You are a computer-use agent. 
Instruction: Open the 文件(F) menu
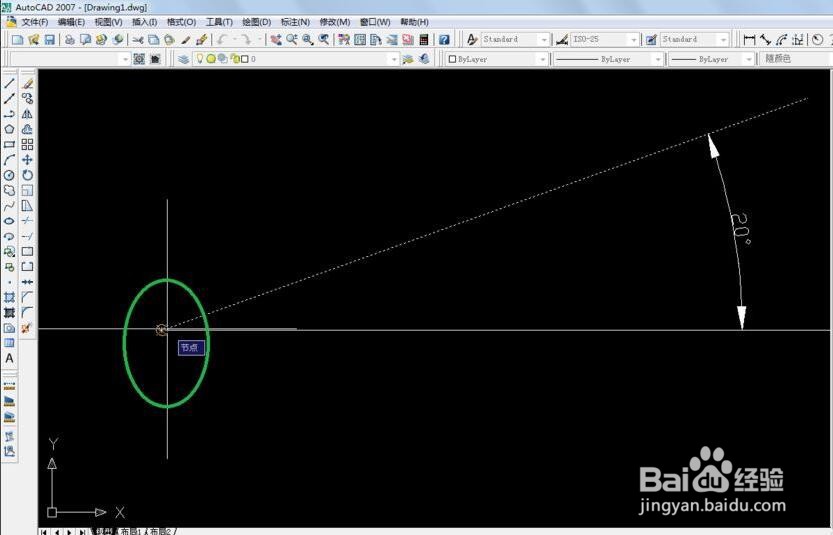tap(35, 22)
